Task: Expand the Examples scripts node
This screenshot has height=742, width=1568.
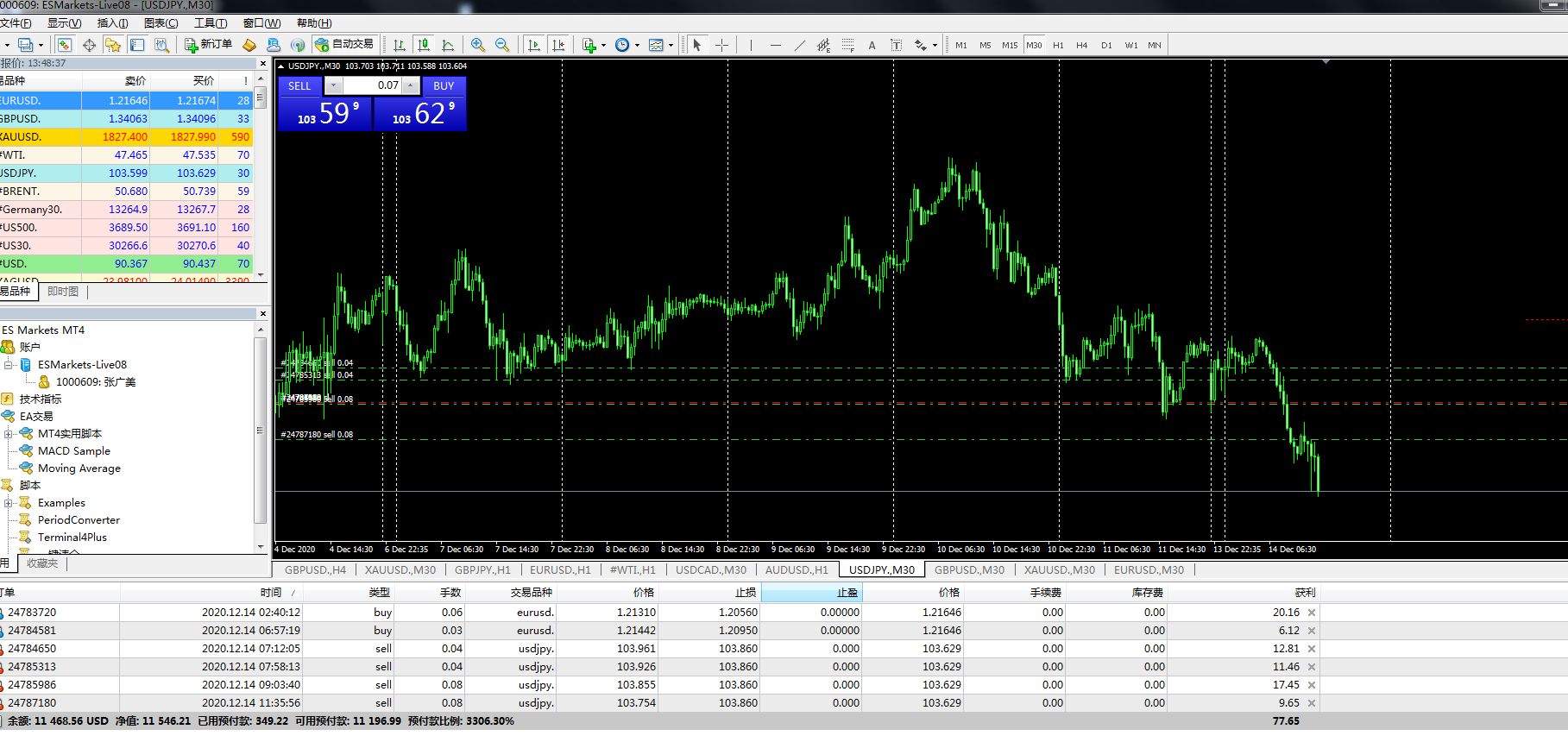Action: [8, 503]
